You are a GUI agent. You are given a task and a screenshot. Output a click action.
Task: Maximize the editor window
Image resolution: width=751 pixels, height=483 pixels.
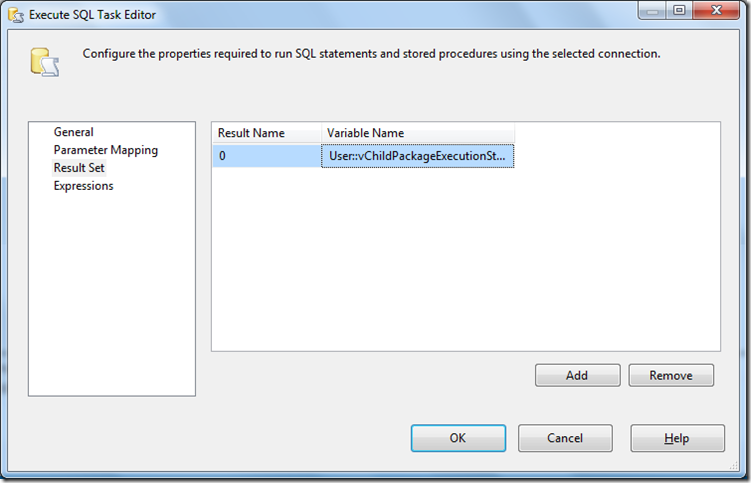(678, 12)
